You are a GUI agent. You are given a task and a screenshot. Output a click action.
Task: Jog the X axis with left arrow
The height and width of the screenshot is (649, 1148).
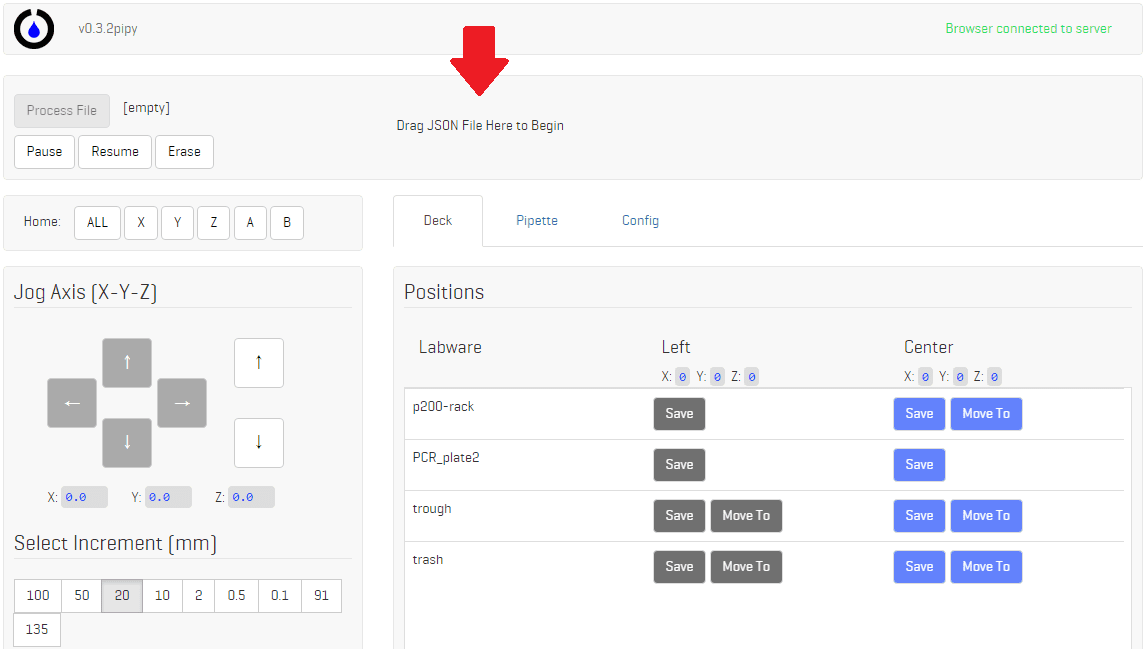[71, 402]
